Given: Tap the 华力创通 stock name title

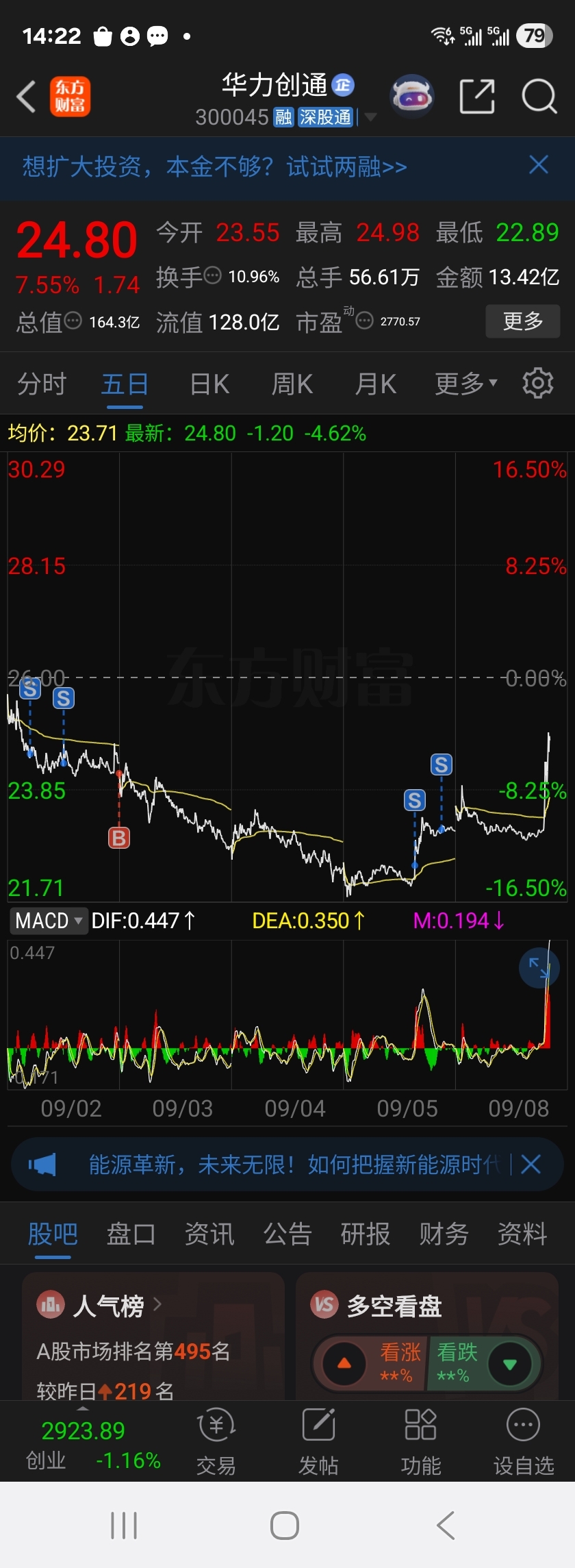Looking at the screenshot, I should [x=274, y=86].
